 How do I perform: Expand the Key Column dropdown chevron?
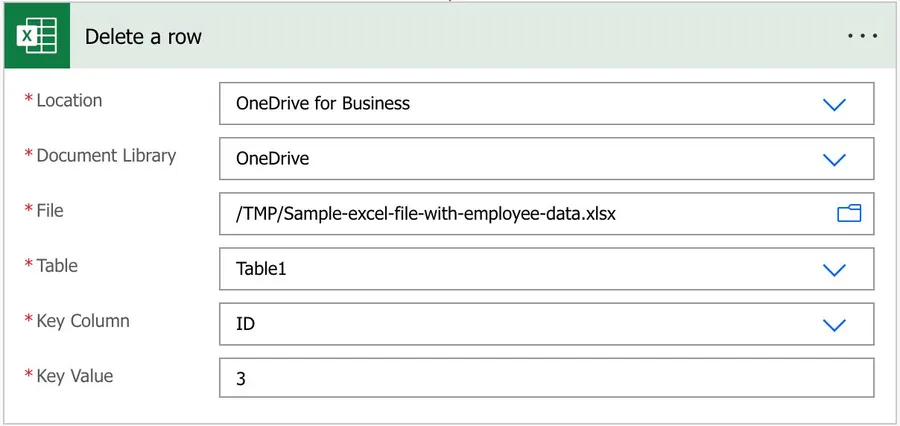[834, 324]
